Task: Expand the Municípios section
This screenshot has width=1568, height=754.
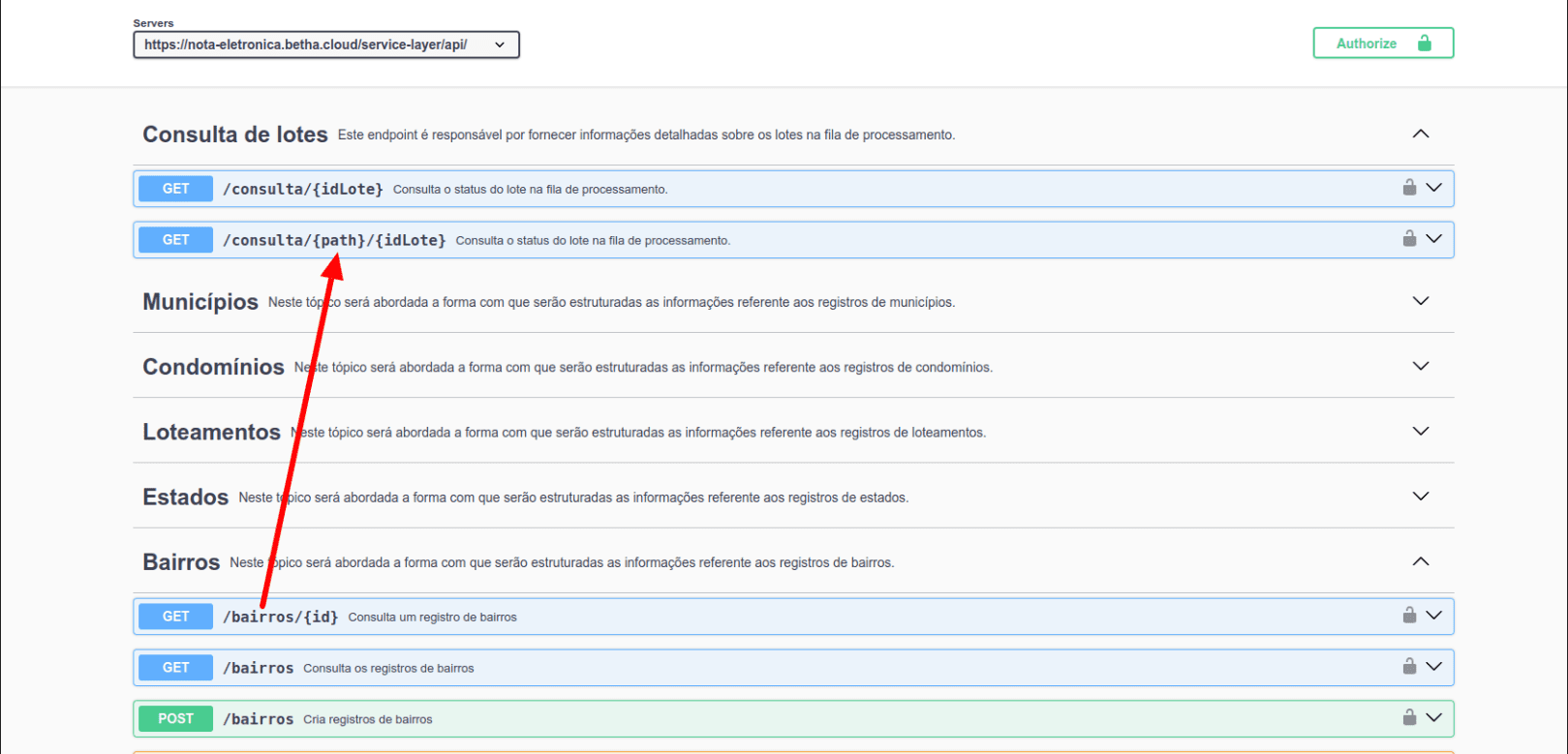Action: click(1421, 301)
